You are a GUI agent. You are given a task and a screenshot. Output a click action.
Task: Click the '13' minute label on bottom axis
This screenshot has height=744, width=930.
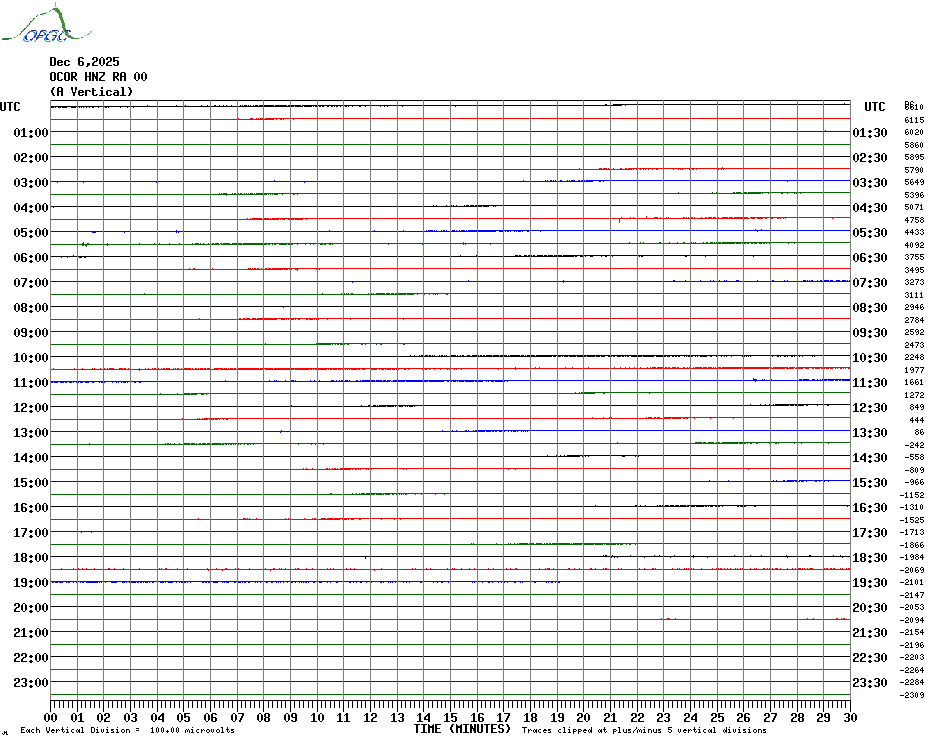coord(397,717)
